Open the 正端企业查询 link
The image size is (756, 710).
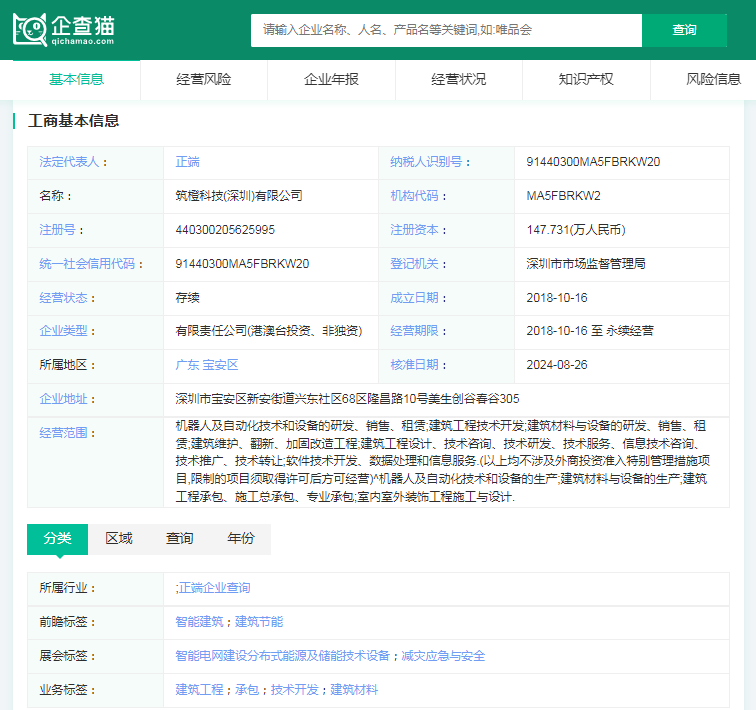coord(215,588)
